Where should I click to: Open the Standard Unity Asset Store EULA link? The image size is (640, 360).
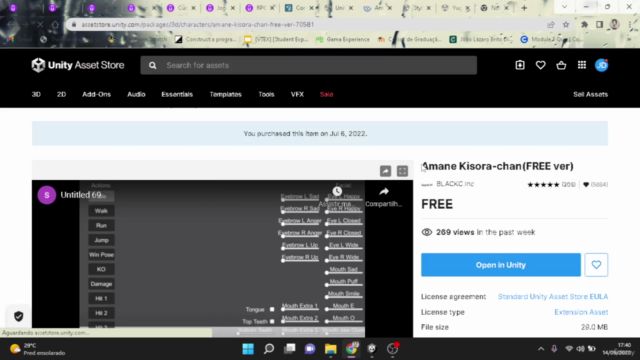tap(553, 297)
